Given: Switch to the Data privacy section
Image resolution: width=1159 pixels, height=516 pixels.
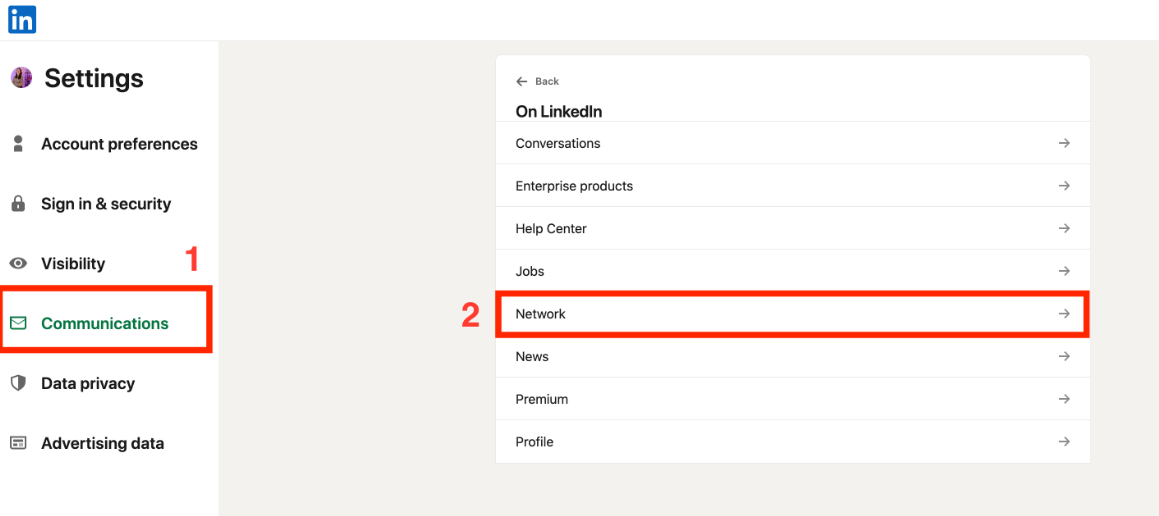Looking at the screenshot, I should 88,383.
